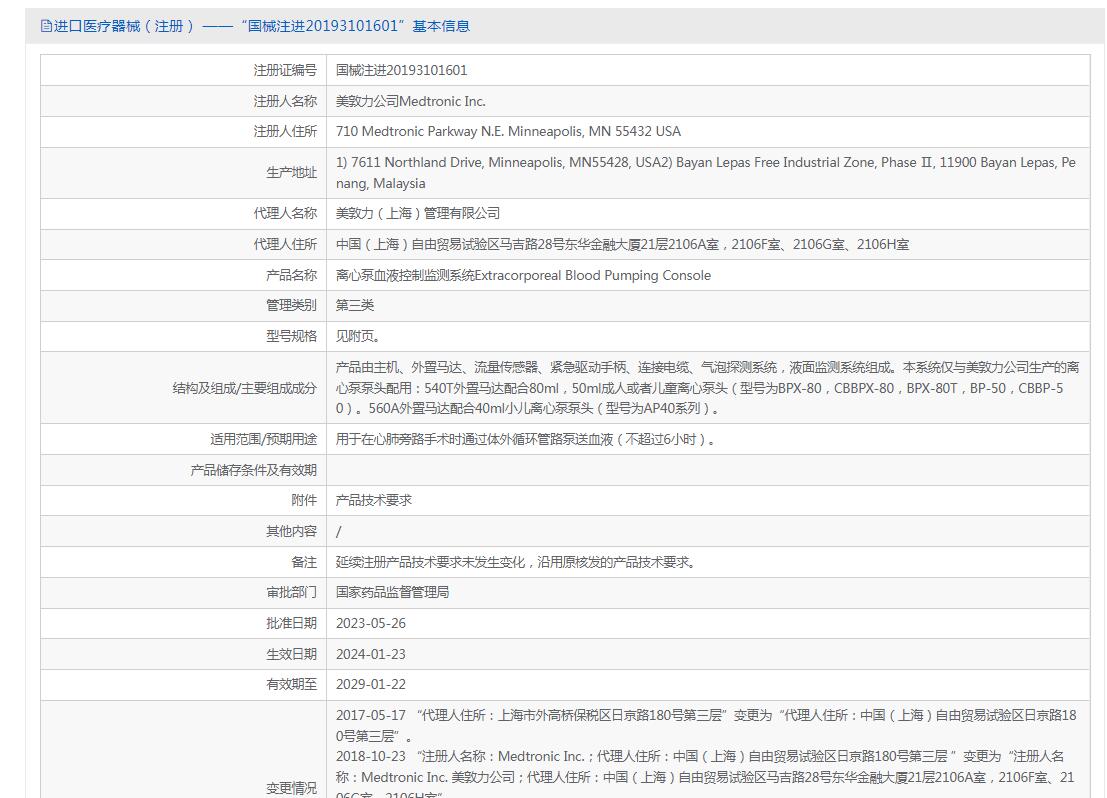This screenshot has width=1107, height=798.
Task: Click the expiry date 2029-01-22
Action: (371, 684)
